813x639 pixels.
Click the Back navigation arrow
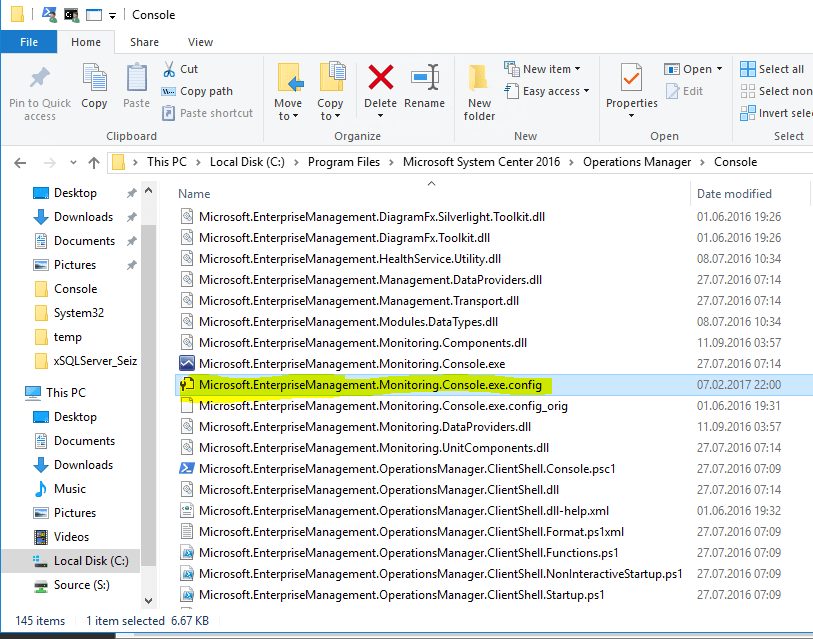click(20, 163)
